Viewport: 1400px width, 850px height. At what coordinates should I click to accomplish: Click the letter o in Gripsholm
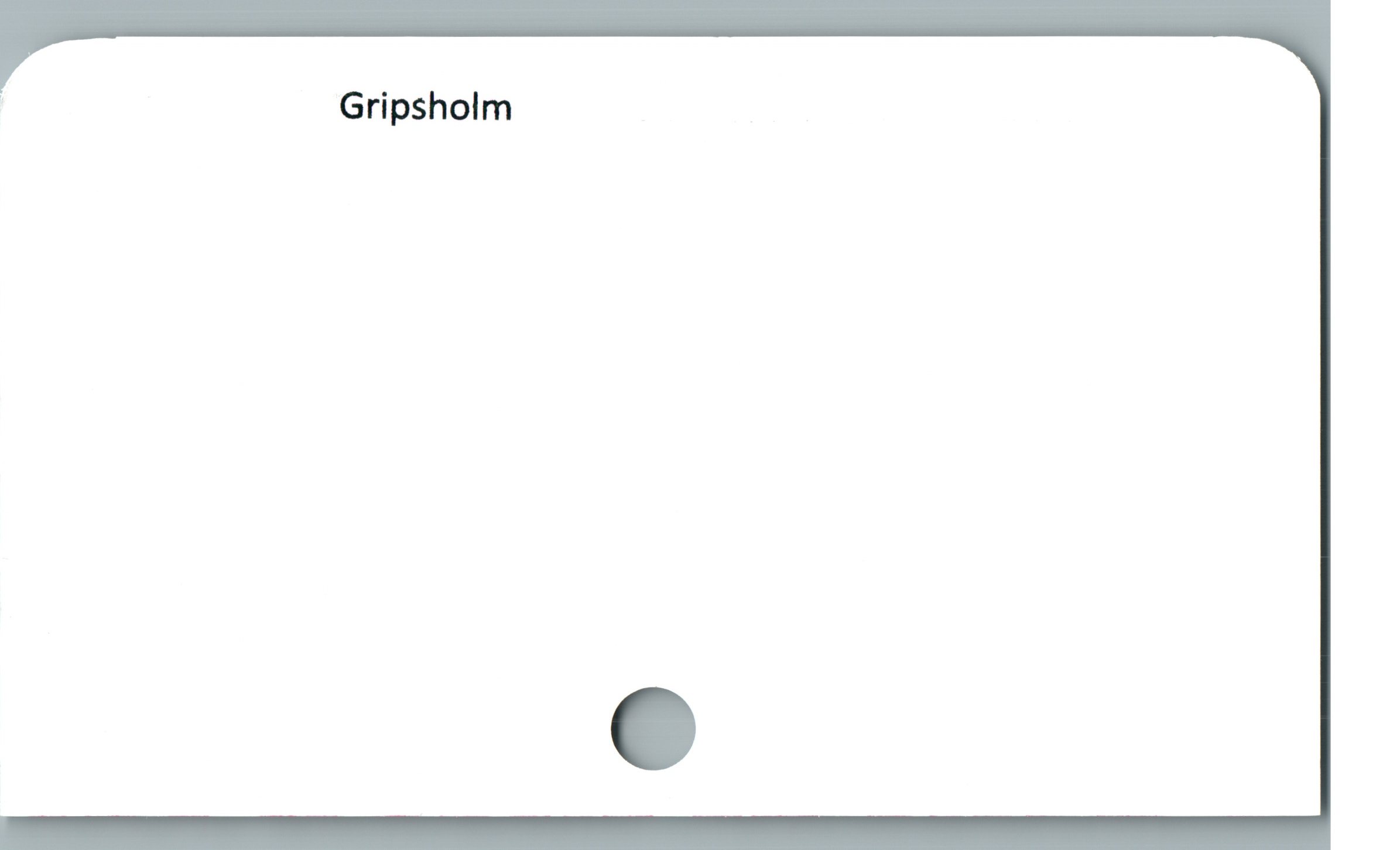(x=459, y=110)
